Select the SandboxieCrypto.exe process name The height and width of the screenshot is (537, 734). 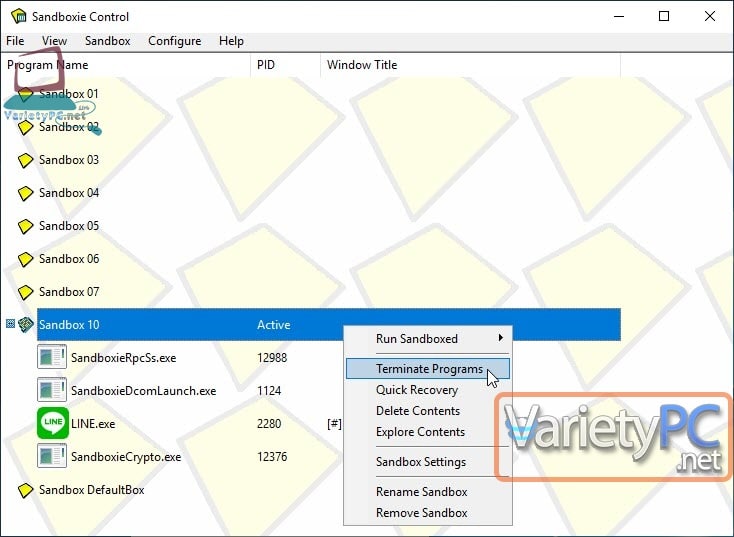[126, 457]
